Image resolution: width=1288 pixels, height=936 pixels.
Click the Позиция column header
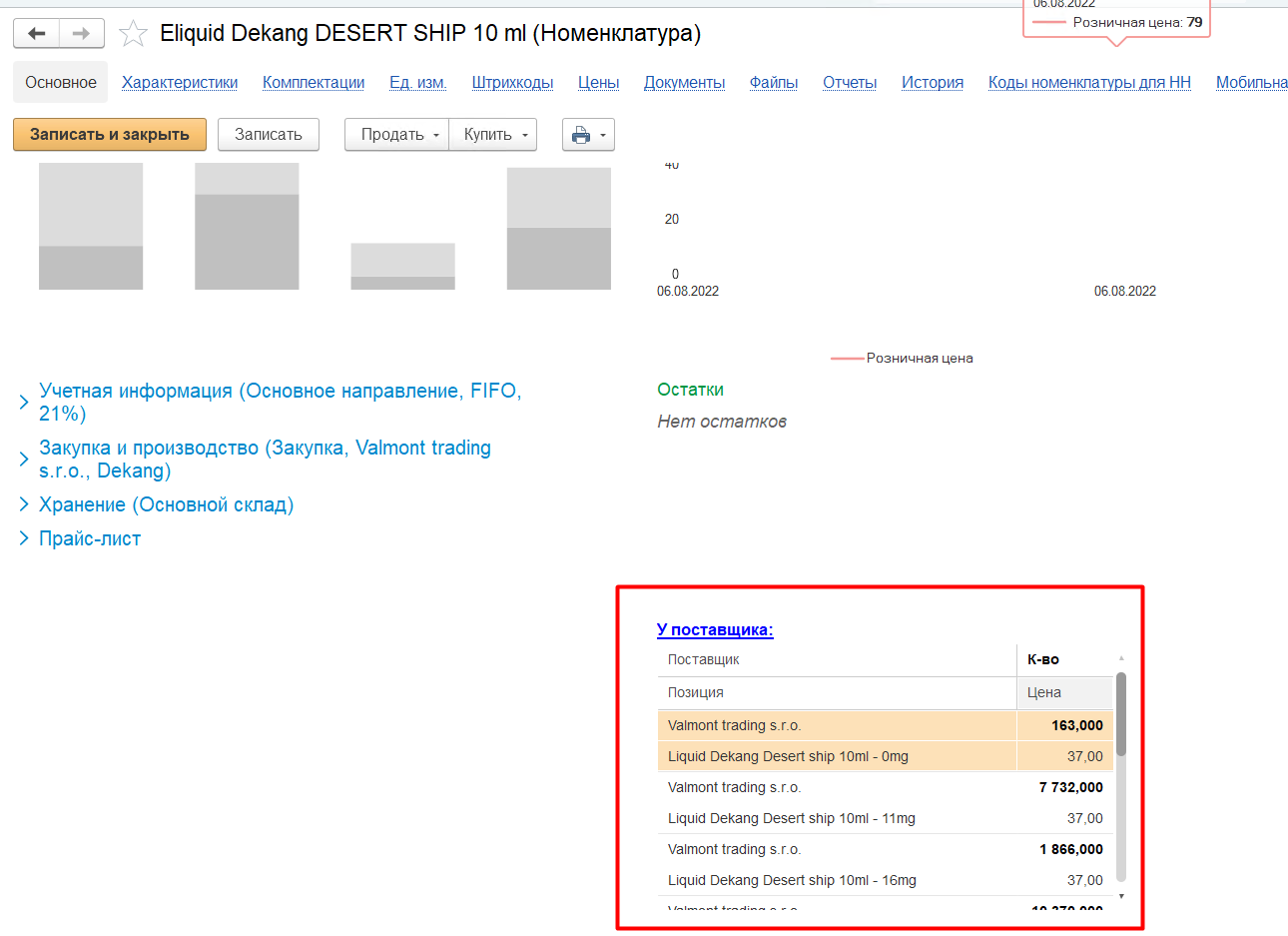837,692
